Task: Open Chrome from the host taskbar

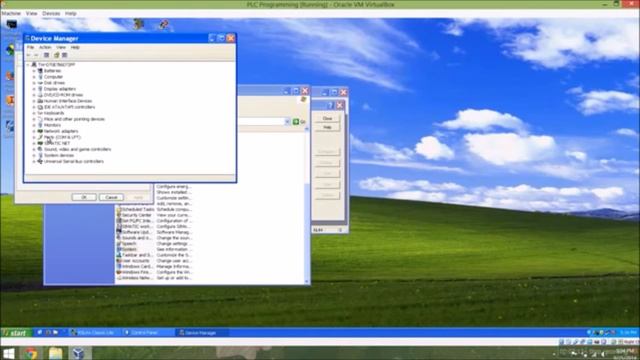Action: 31,353
